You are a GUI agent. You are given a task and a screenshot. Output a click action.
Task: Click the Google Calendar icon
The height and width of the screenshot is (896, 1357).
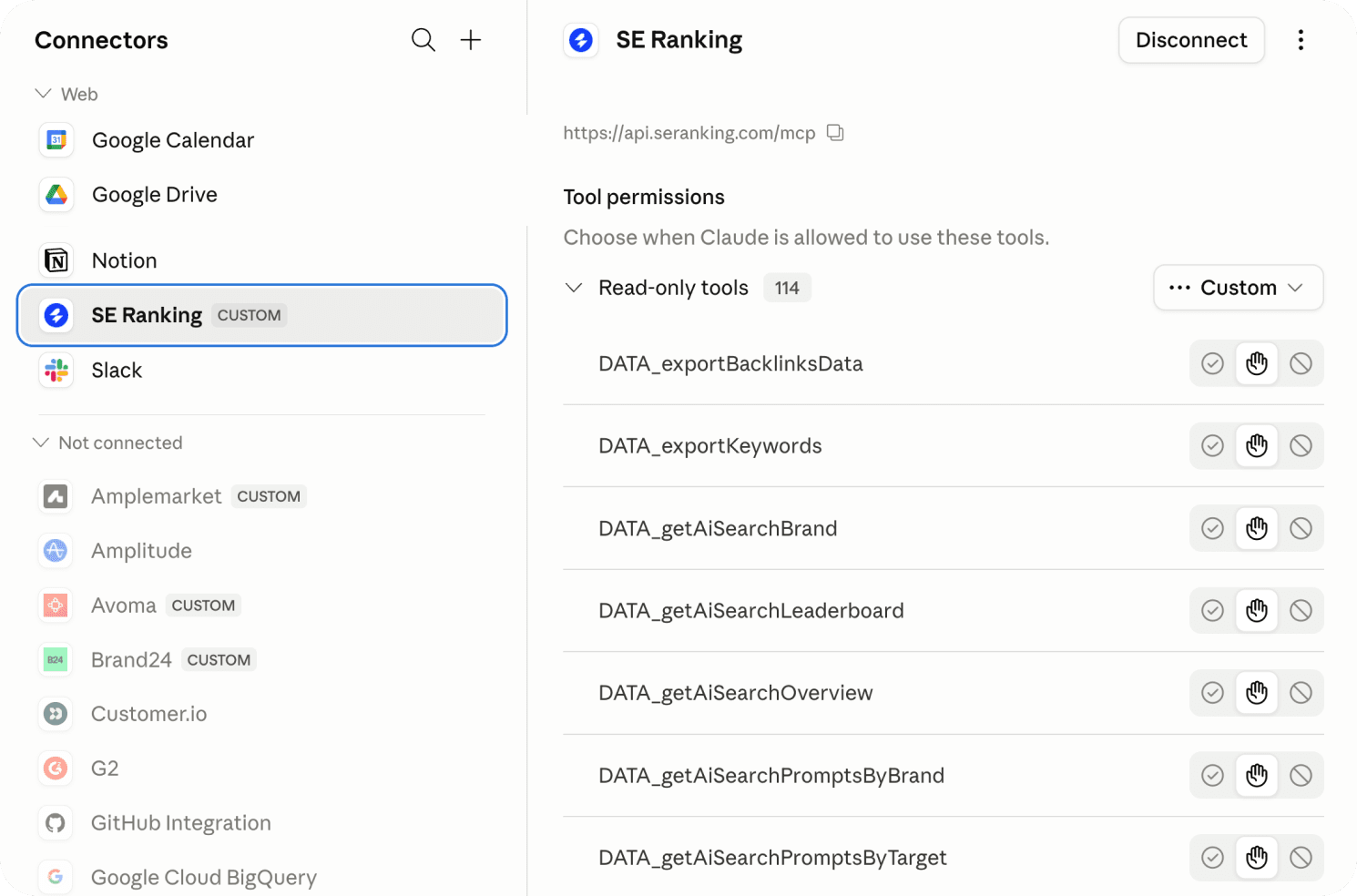tap(56, 140)
